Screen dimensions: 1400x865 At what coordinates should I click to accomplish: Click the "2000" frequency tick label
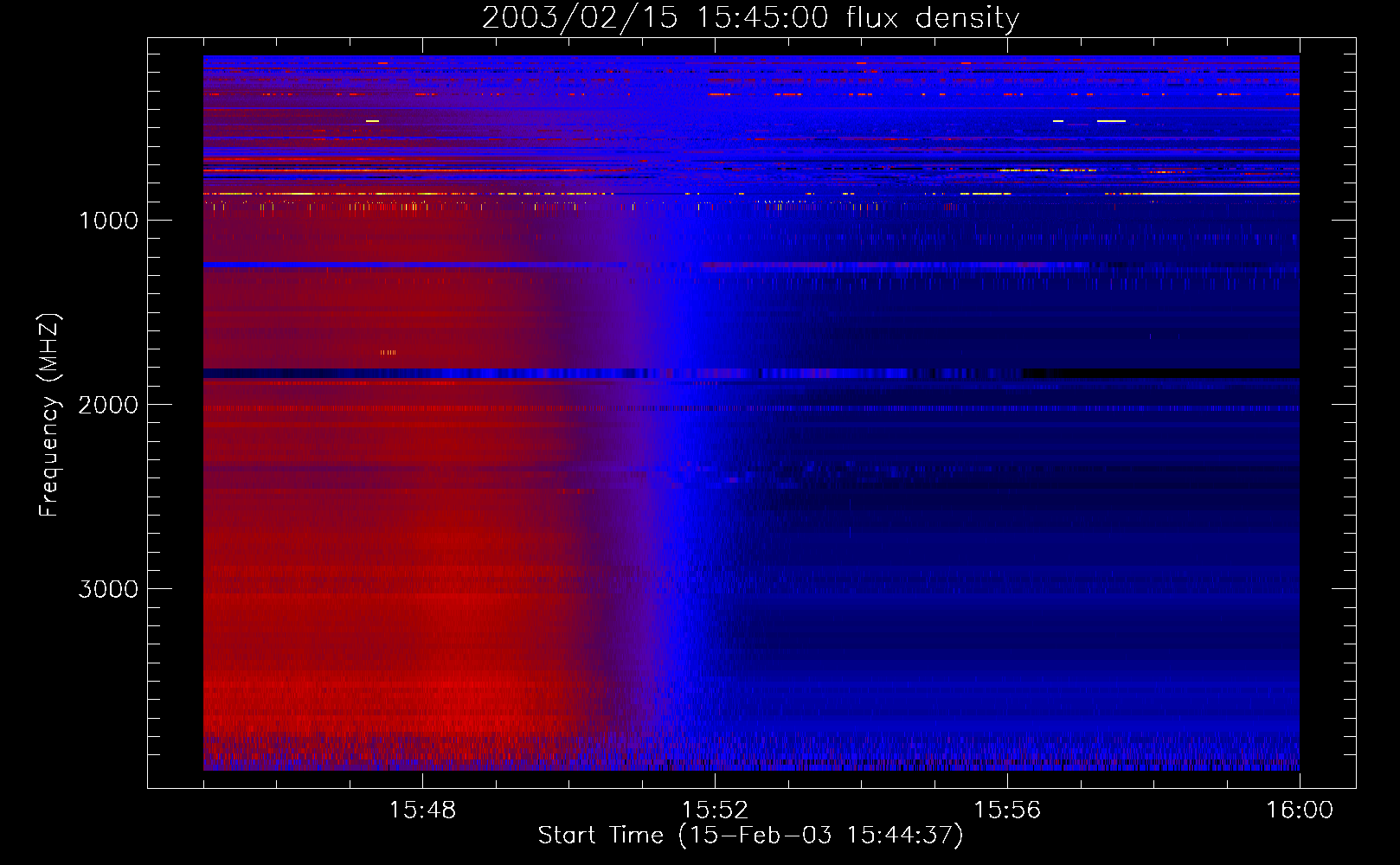point(108,405)
